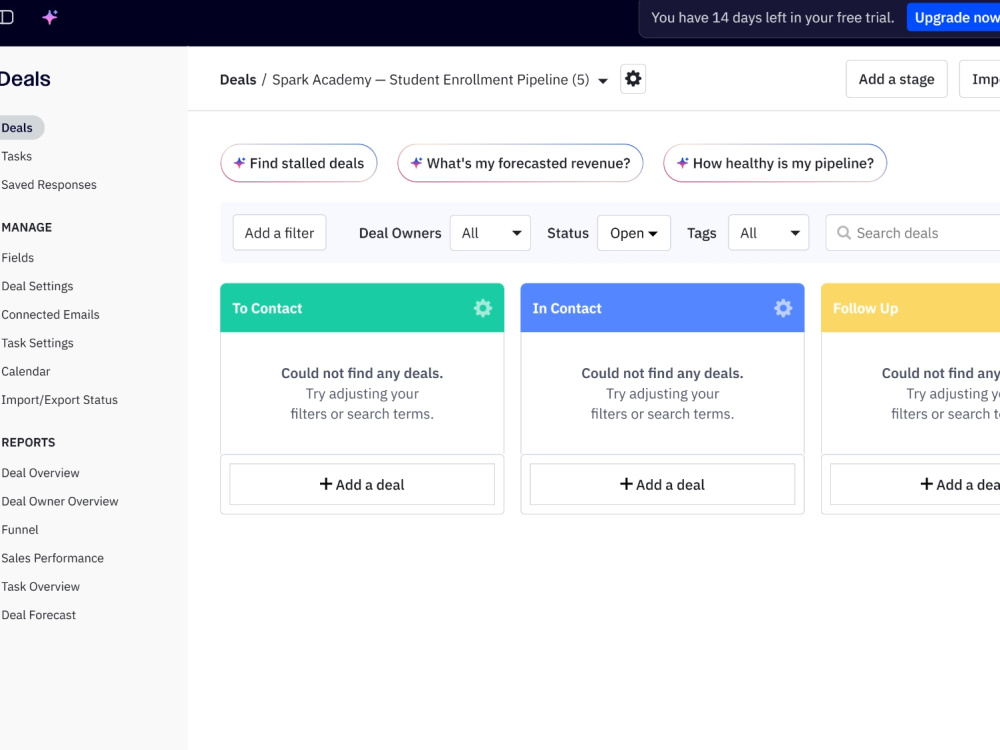Select Deals in the sidebar
1000x750 pixels.
coord(18,128)
